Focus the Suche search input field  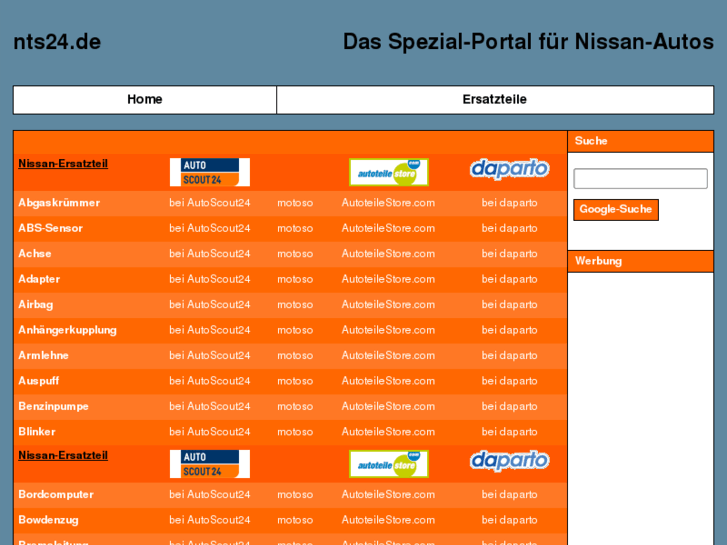click(640, 179)
